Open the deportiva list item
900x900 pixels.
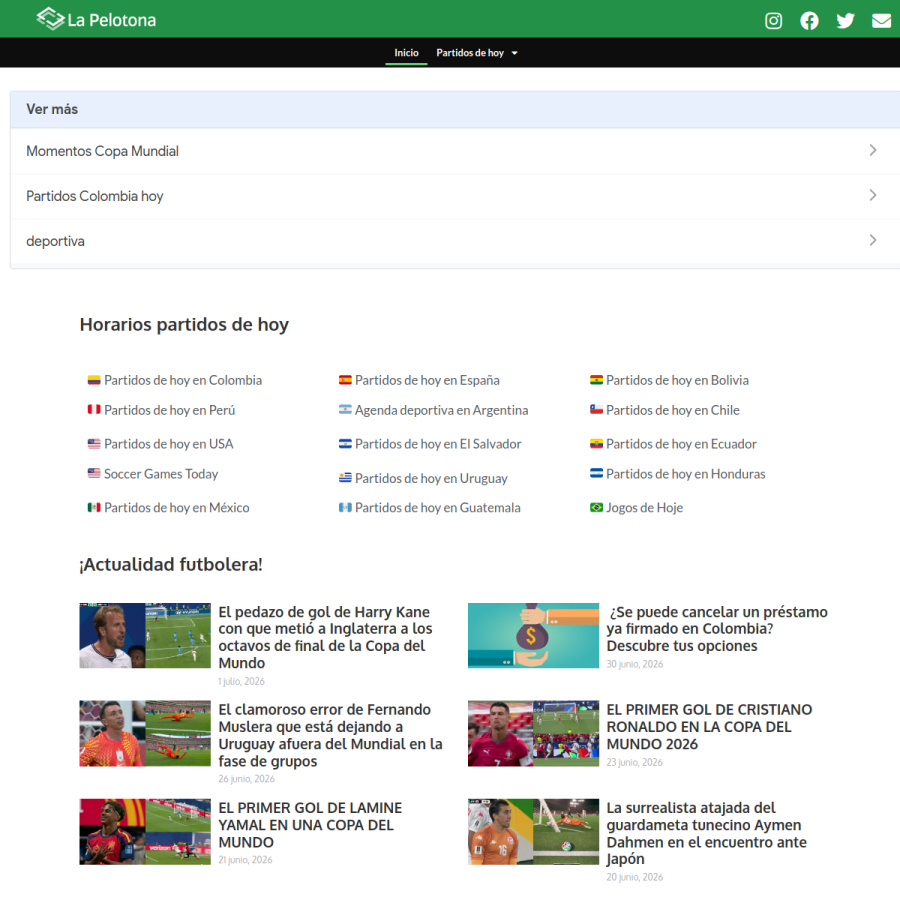point(455,241)
